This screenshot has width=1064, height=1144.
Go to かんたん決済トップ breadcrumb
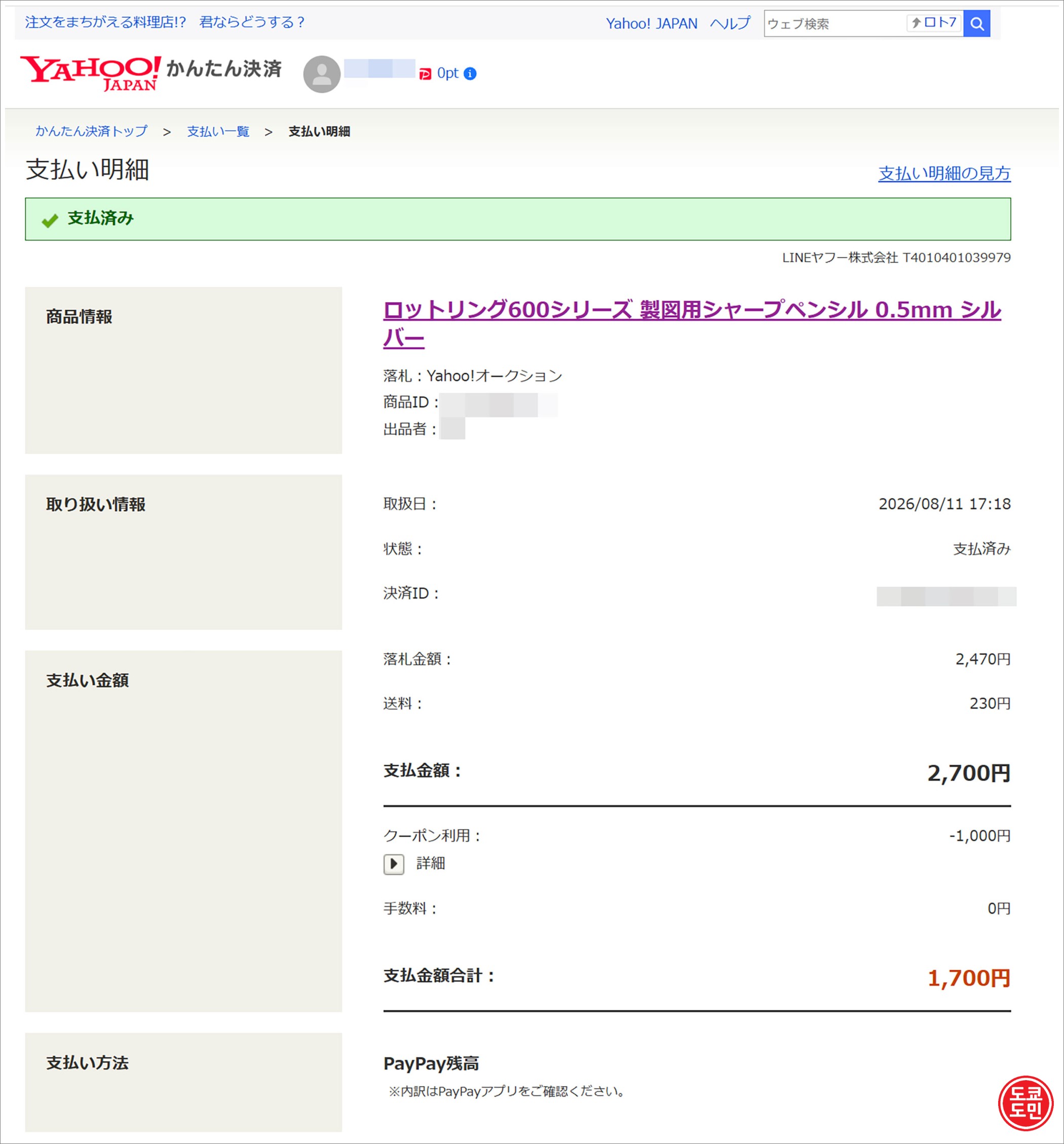click(91, 131)
